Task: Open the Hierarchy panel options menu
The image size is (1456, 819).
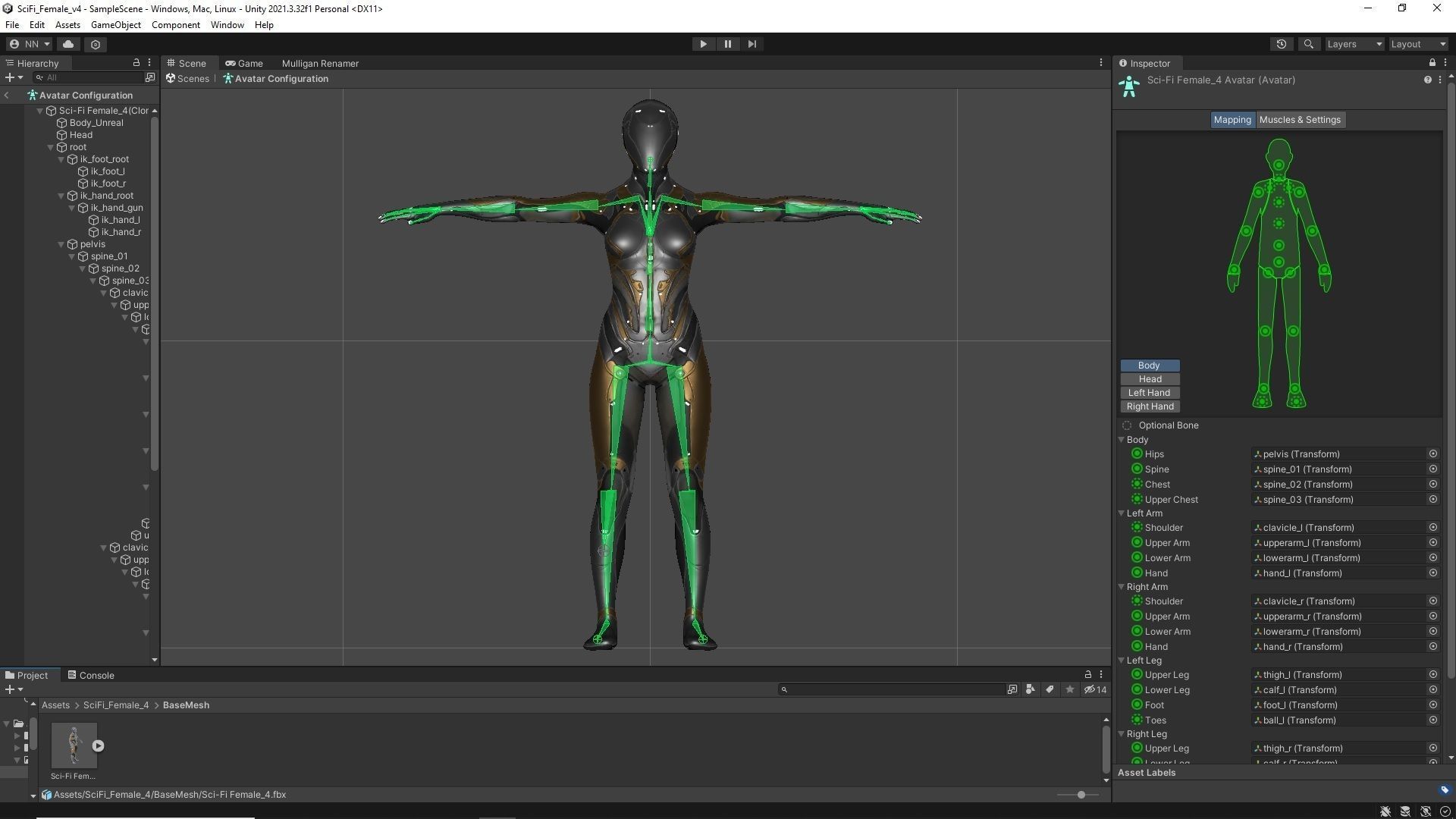Action: coord(149,63)
